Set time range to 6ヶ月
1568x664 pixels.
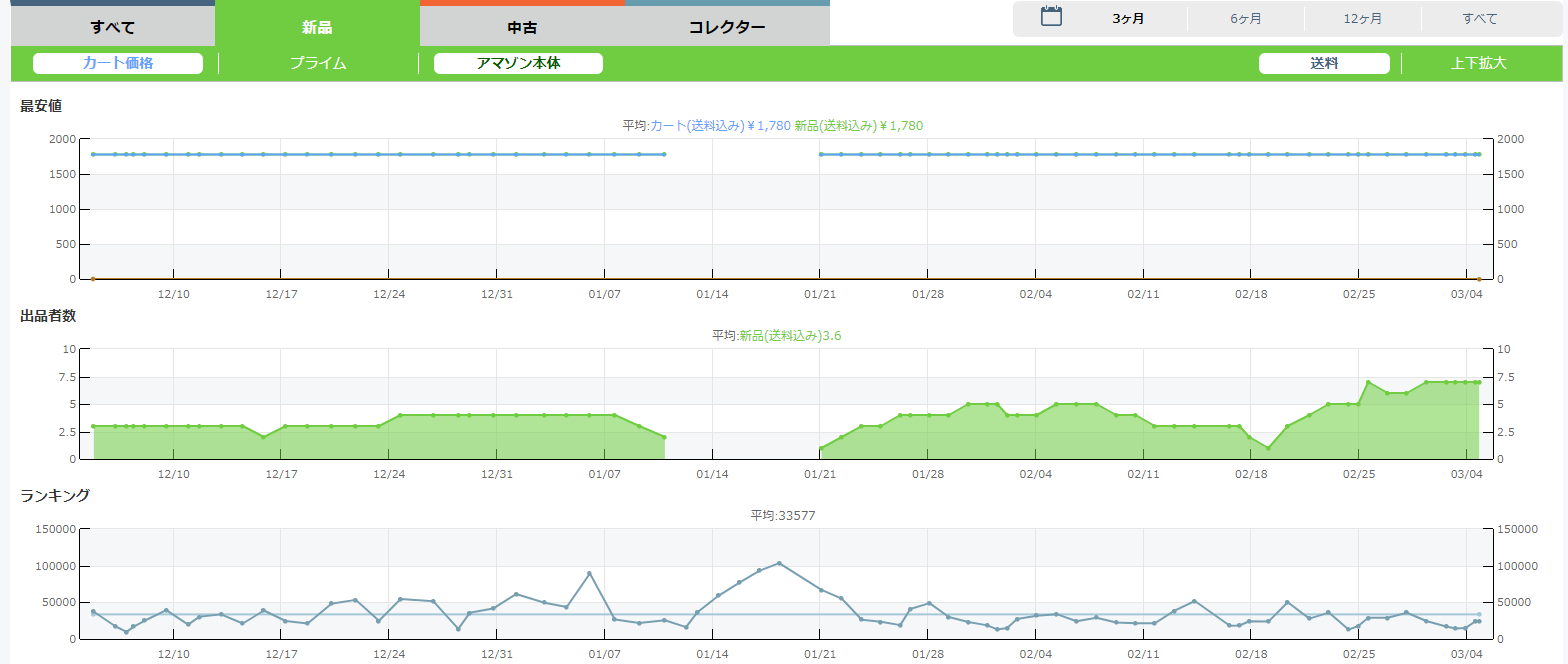click(1245, 19)
